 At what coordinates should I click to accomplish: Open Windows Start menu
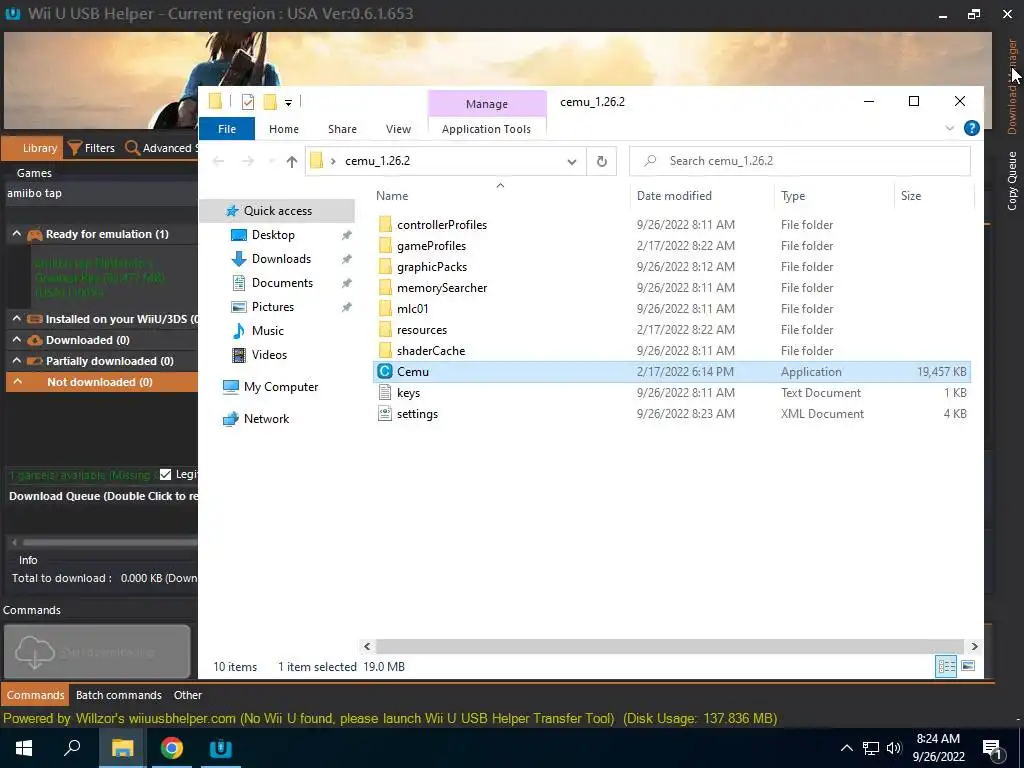pyautogui.click(x=24, y=748)
